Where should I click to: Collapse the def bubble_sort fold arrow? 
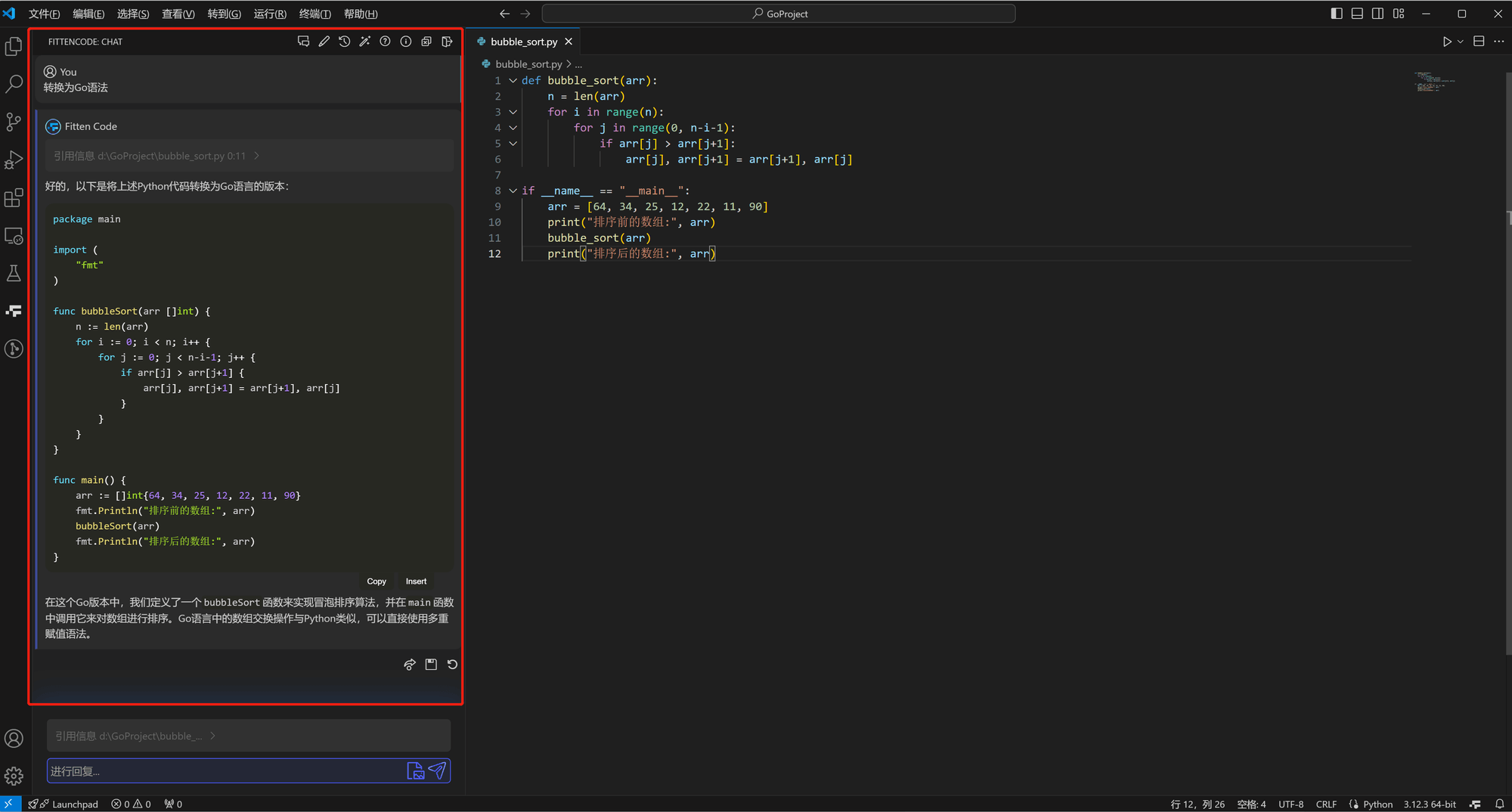(x=513, y=80)
